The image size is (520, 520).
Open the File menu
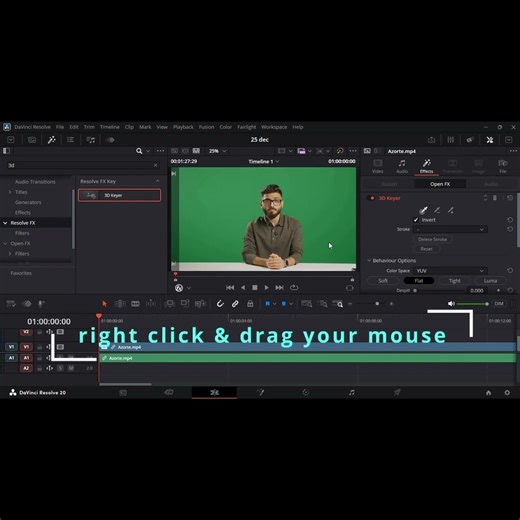click(x=60, y=127)
